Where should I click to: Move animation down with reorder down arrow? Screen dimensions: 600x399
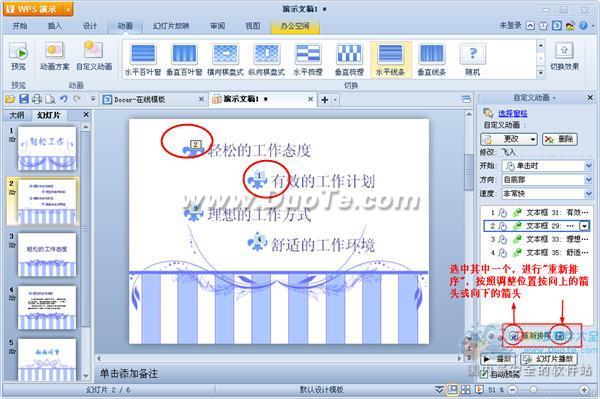point(560,336)
